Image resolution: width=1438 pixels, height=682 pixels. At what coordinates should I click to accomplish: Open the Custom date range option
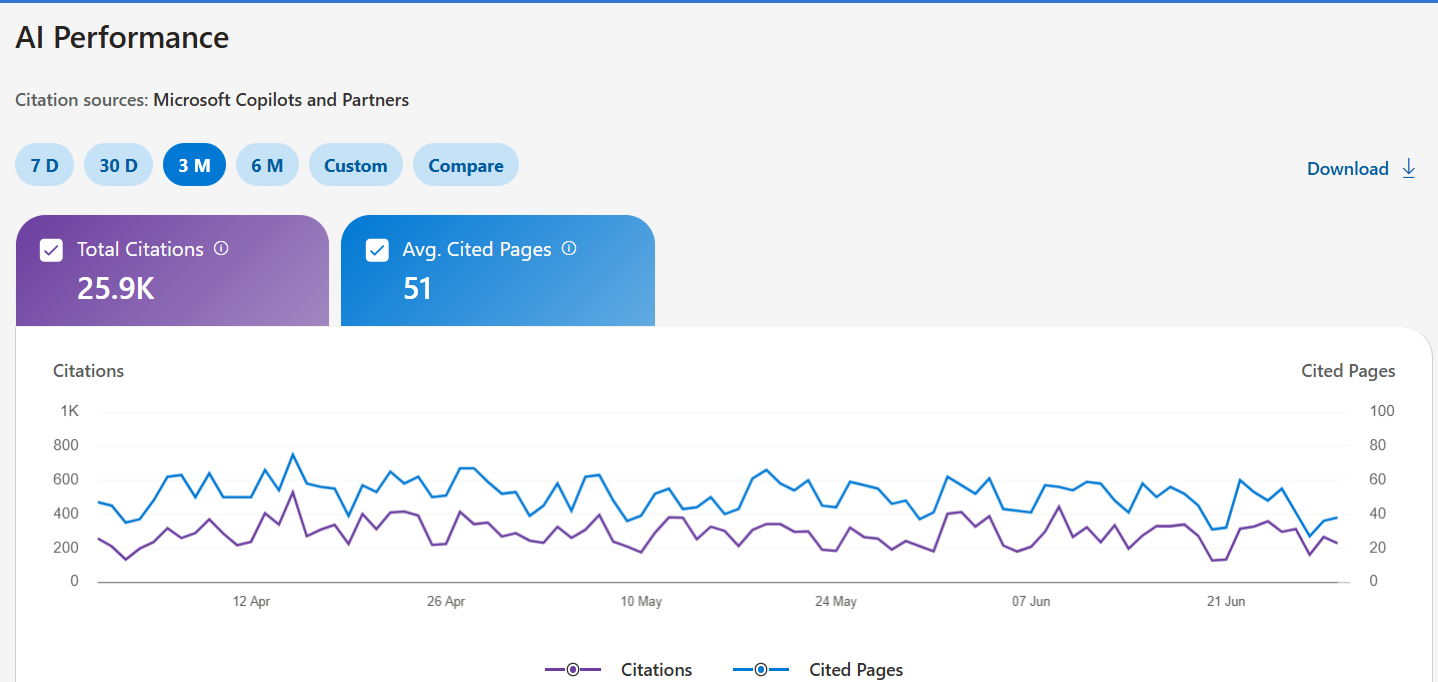[x=356, y=165]
